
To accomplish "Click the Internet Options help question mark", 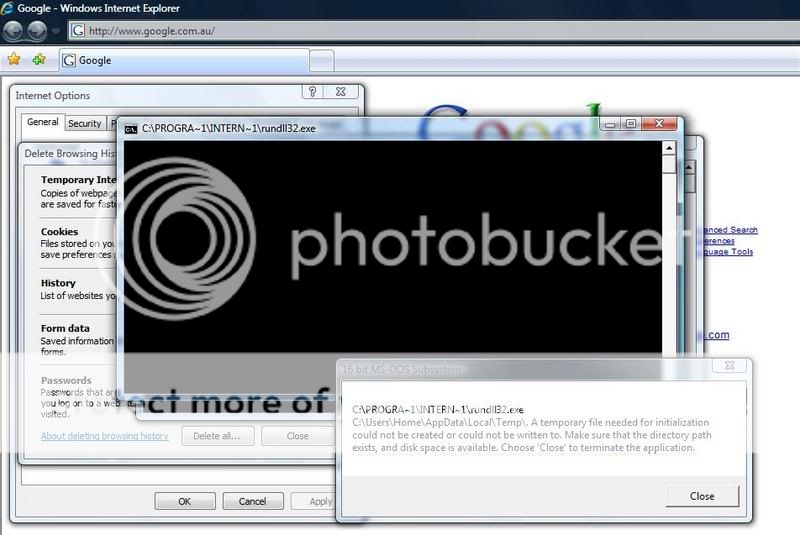I will click(312, 92).
